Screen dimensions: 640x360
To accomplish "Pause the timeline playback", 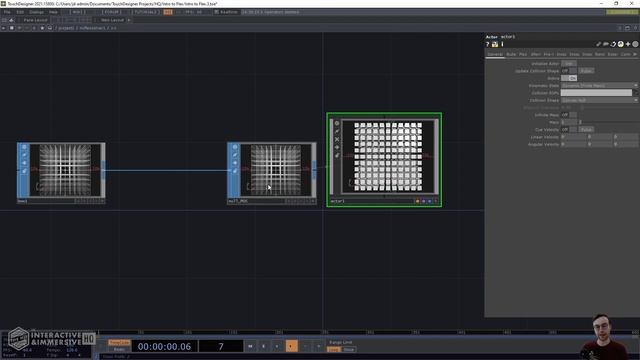I will pyautogui.click(x=263, y=347).
